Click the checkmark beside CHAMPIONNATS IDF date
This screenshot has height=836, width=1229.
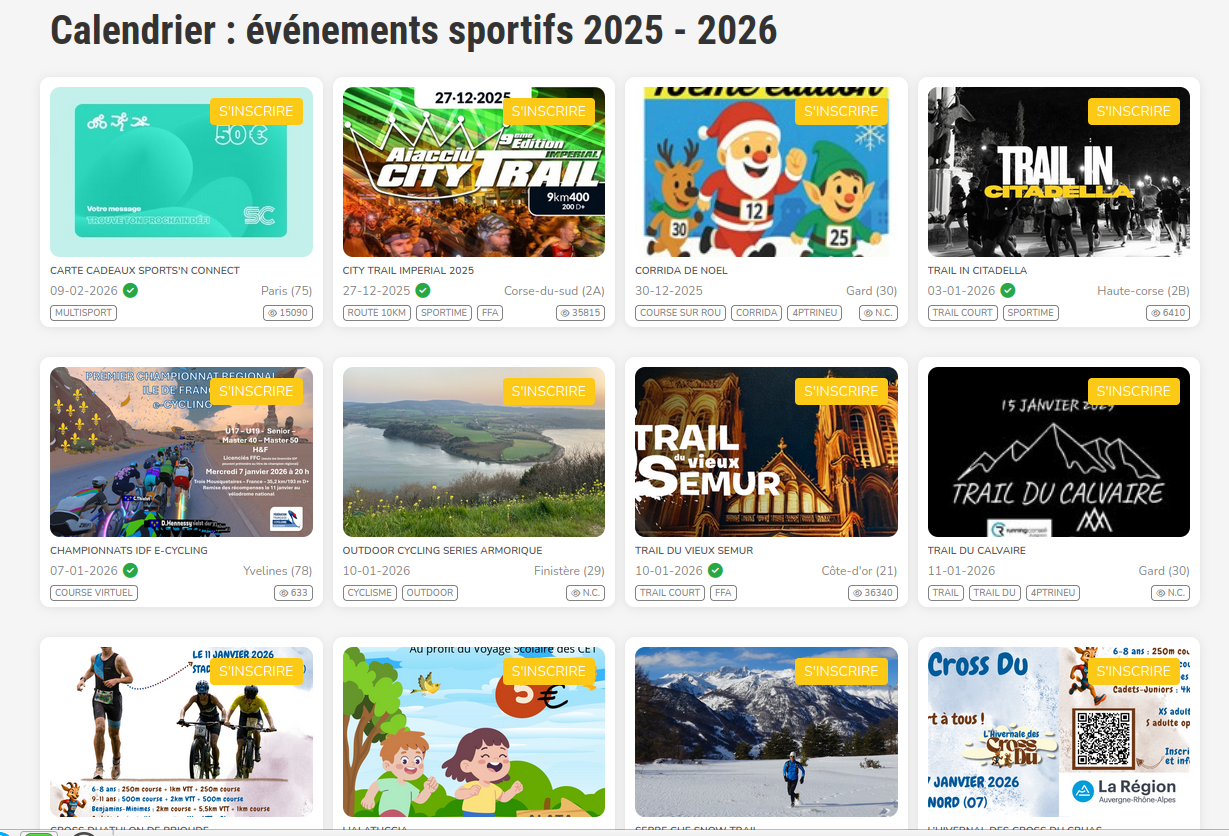(x=132, y=570)
